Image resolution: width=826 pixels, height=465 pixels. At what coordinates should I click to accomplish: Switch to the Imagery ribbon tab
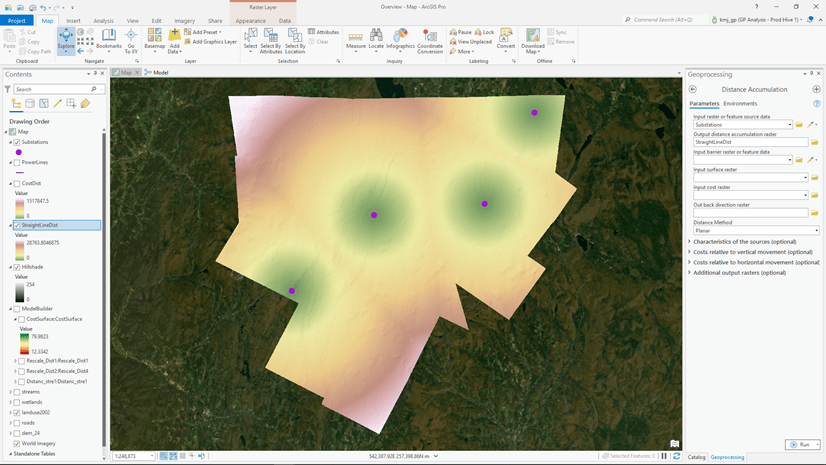coord(184,21)
